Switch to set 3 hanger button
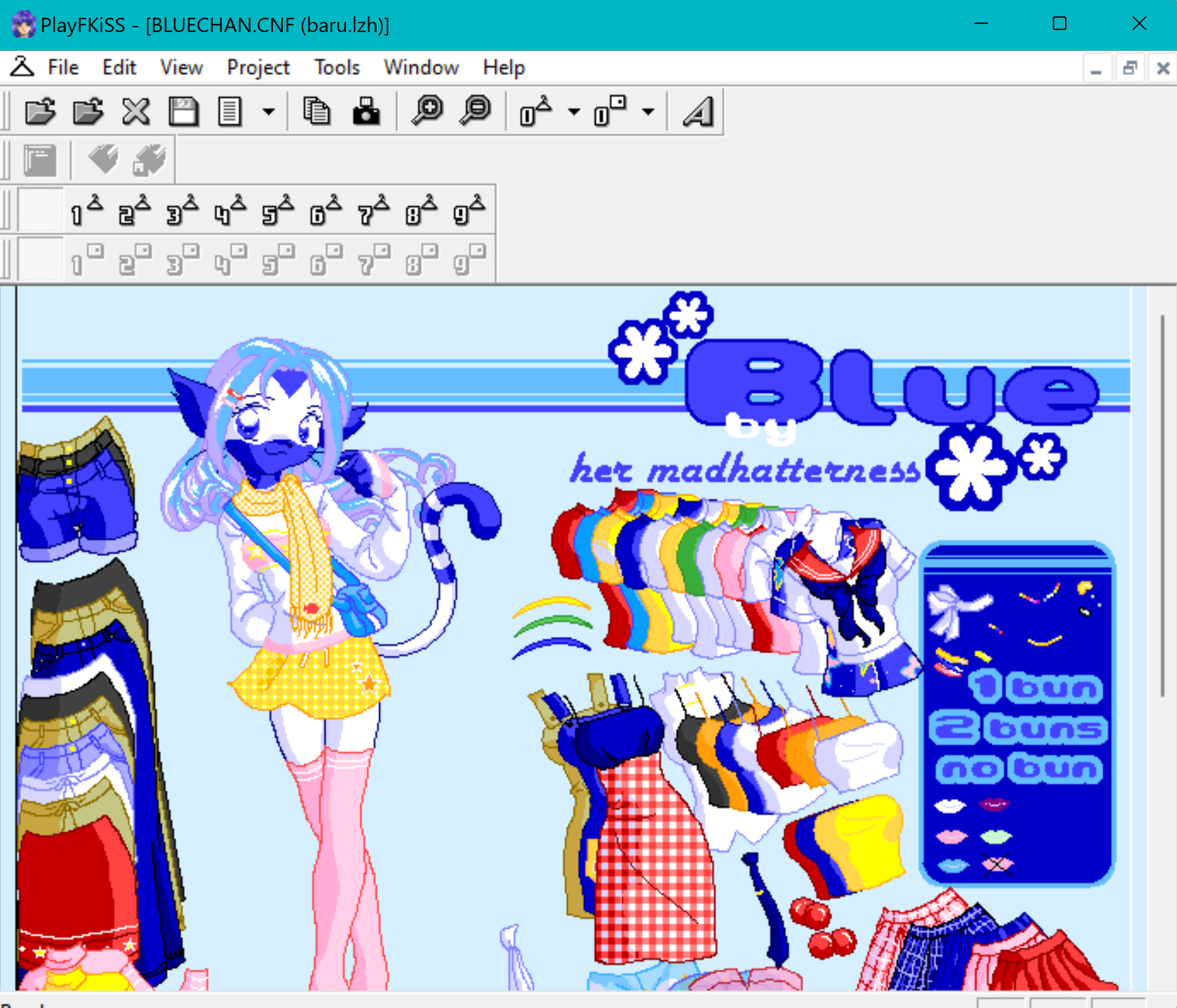 pos(183,210)
